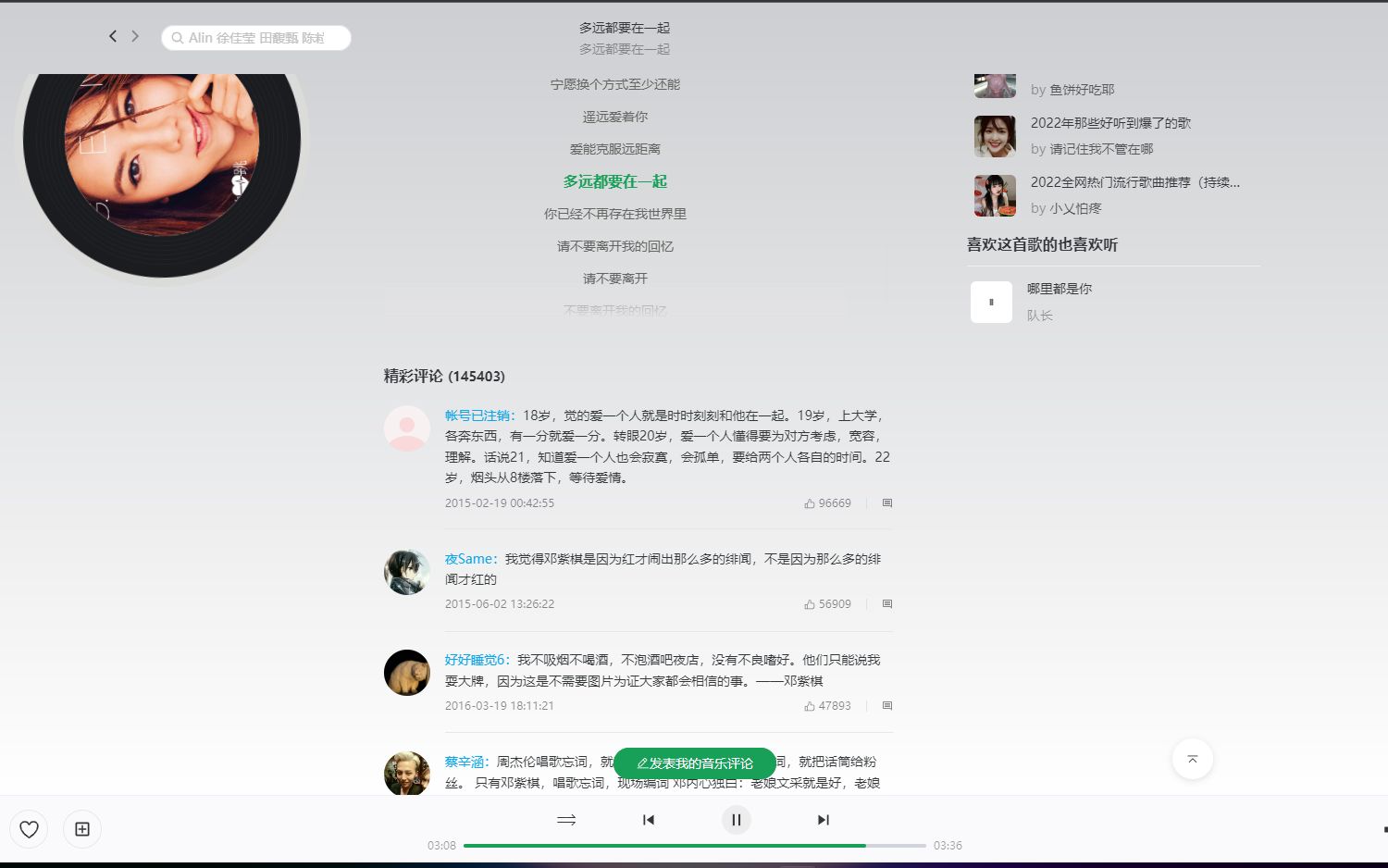Click timestamp 2016-03-19 18:11:21

(500, 706)
